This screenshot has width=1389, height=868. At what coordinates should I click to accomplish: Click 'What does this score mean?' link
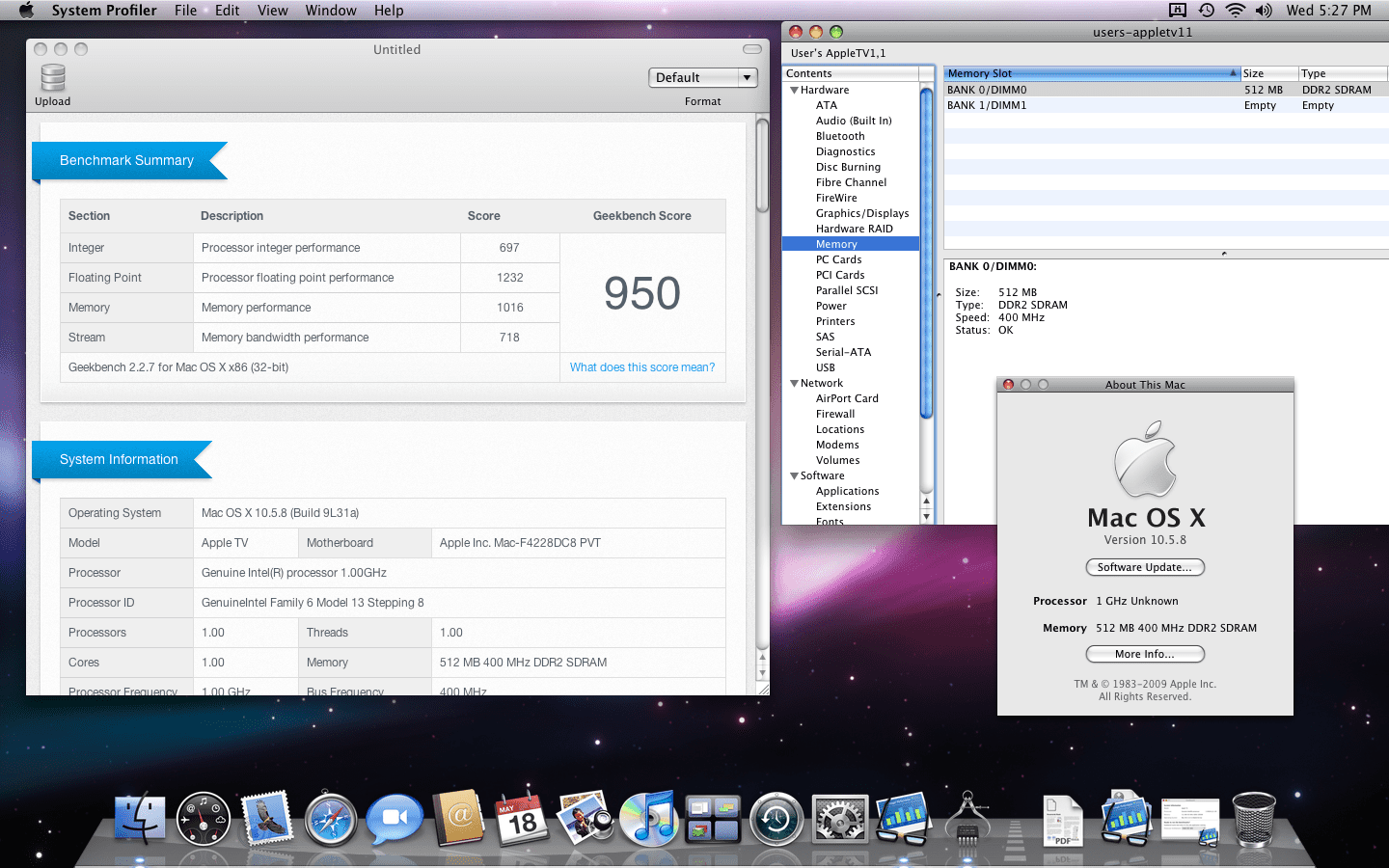642,367
